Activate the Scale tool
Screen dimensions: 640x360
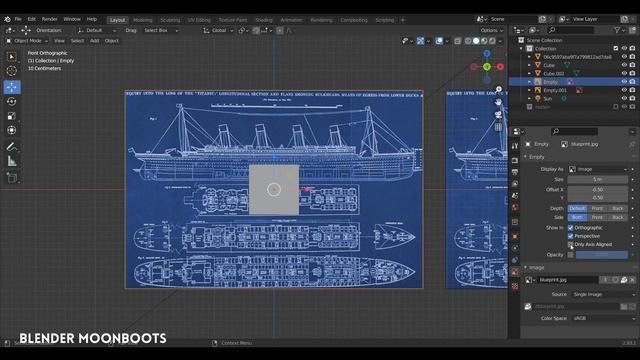(x=11, y=116)
